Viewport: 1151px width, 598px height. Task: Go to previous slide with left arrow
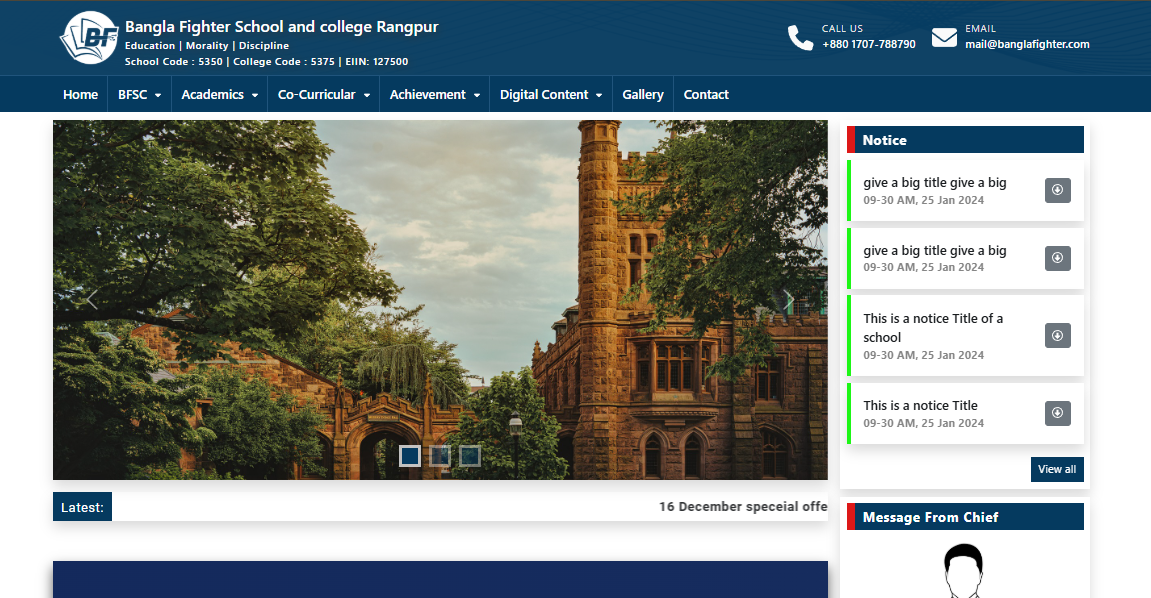pyautogui.click(x=92, y=299)
